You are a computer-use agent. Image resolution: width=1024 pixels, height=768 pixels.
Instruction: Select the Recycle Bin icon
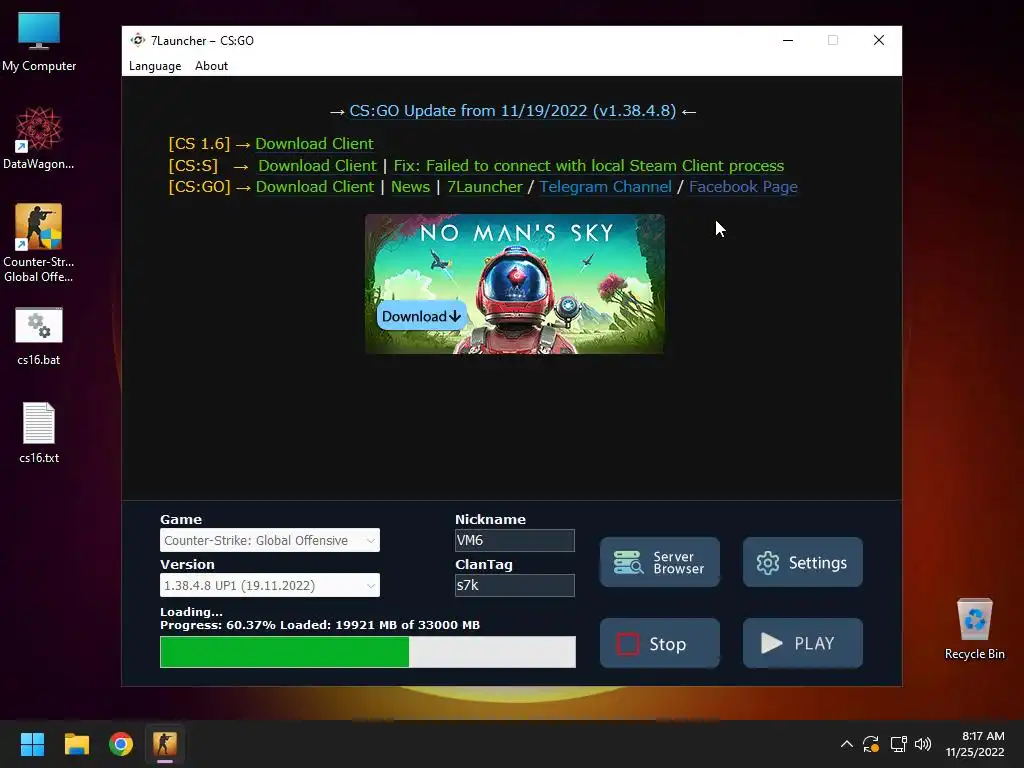[974, 630]
